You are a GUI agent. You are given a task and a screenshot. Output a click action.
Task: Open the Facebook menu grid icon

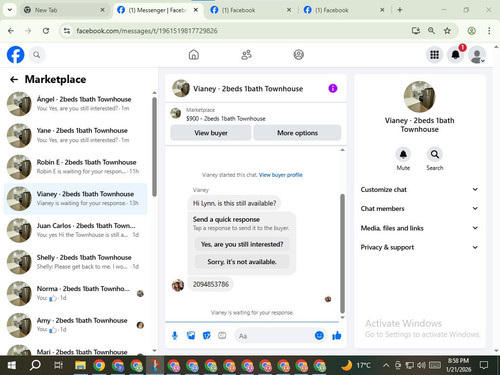[434, 55]
